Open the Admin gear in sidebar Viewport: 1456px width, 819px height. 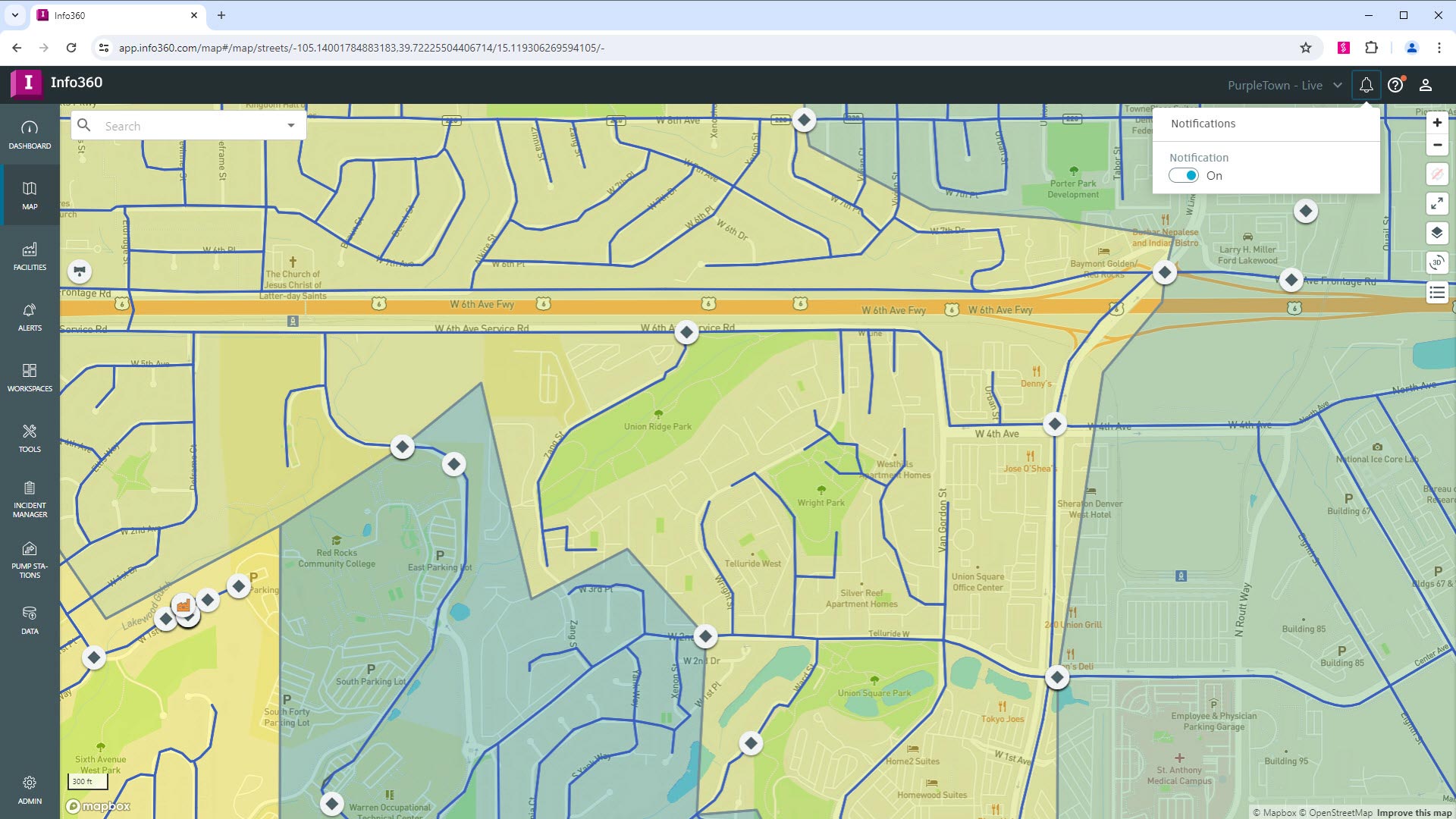[x=30, y=789]
